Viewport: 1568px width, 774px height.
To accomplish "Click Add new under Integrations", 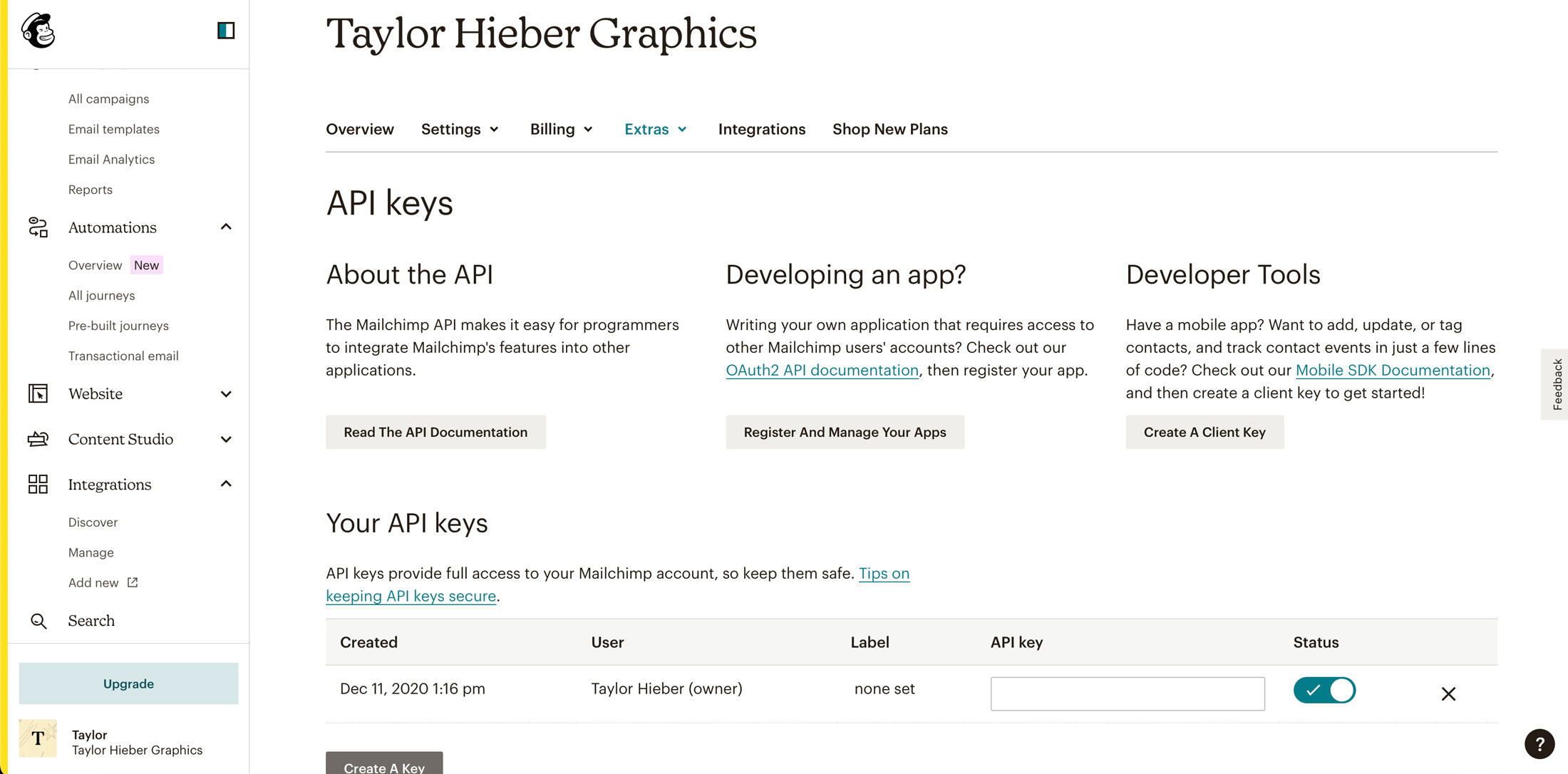I will click(x=93, y=582).
